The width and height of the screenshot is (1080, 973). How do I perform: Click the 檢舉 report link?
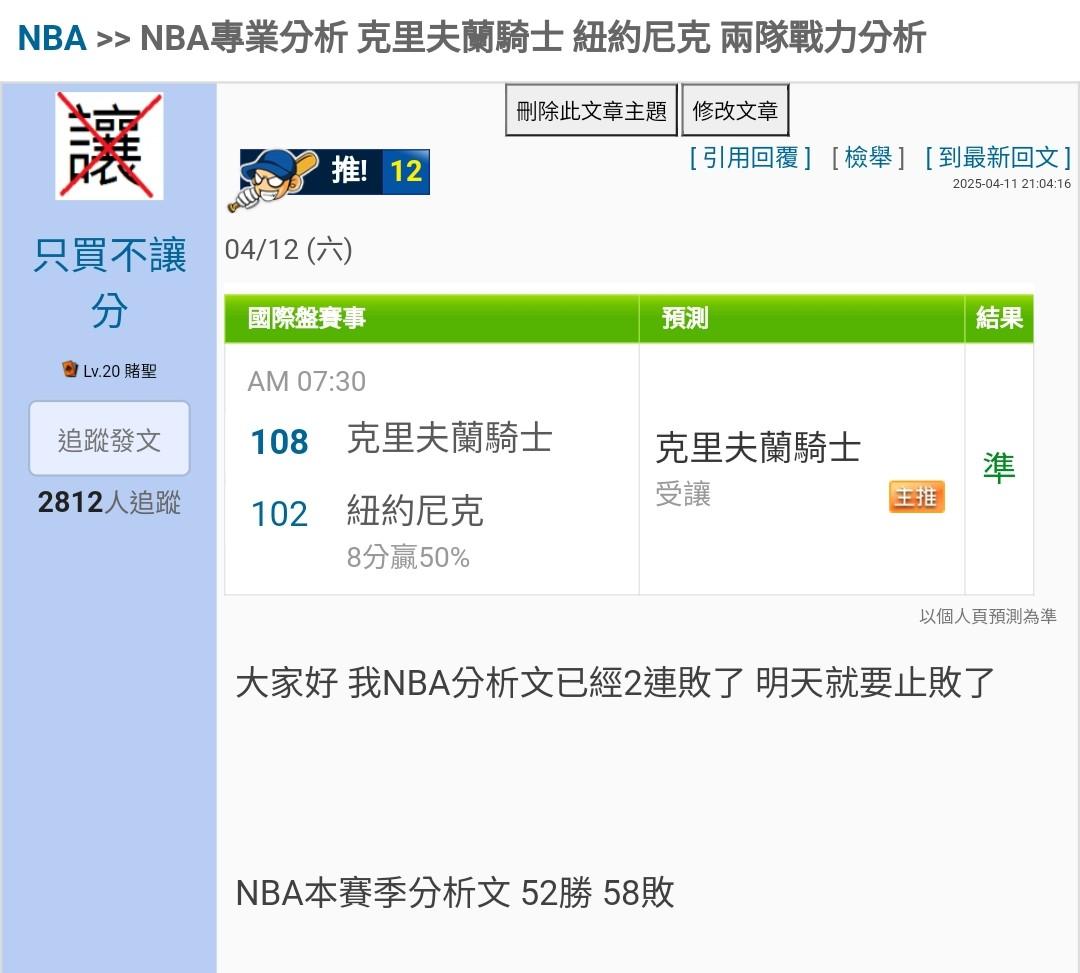868,158
